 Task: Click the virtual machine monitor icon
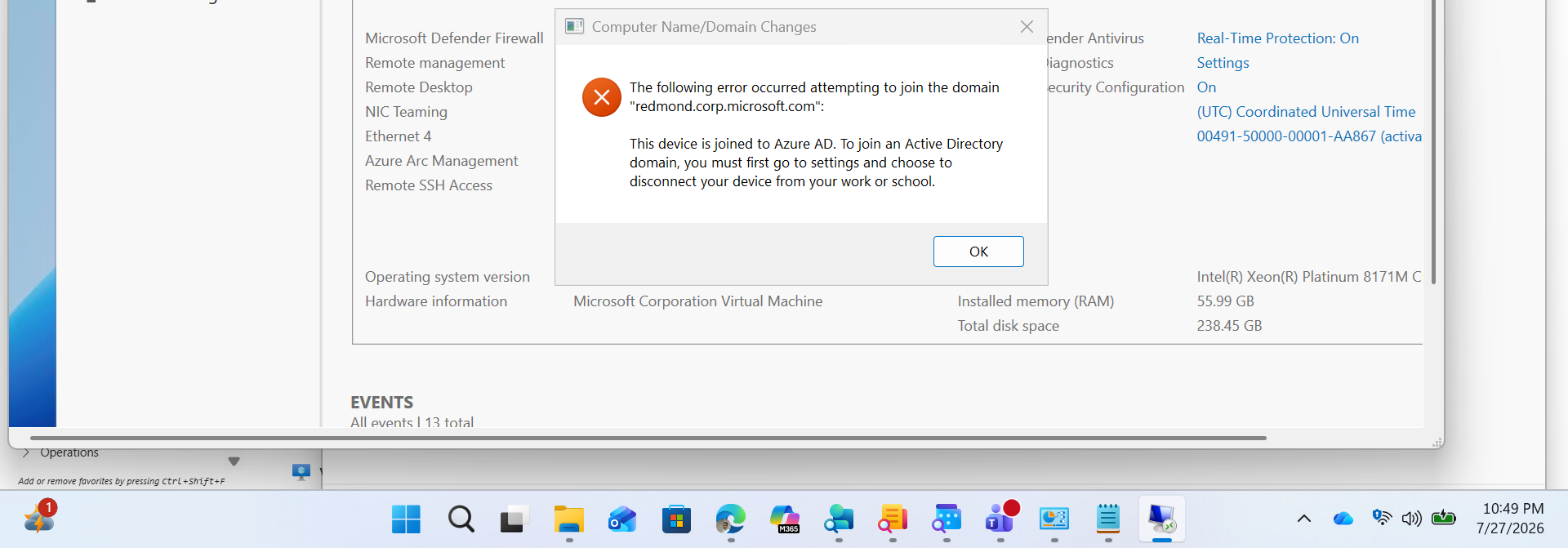click(x=301, y=472)
